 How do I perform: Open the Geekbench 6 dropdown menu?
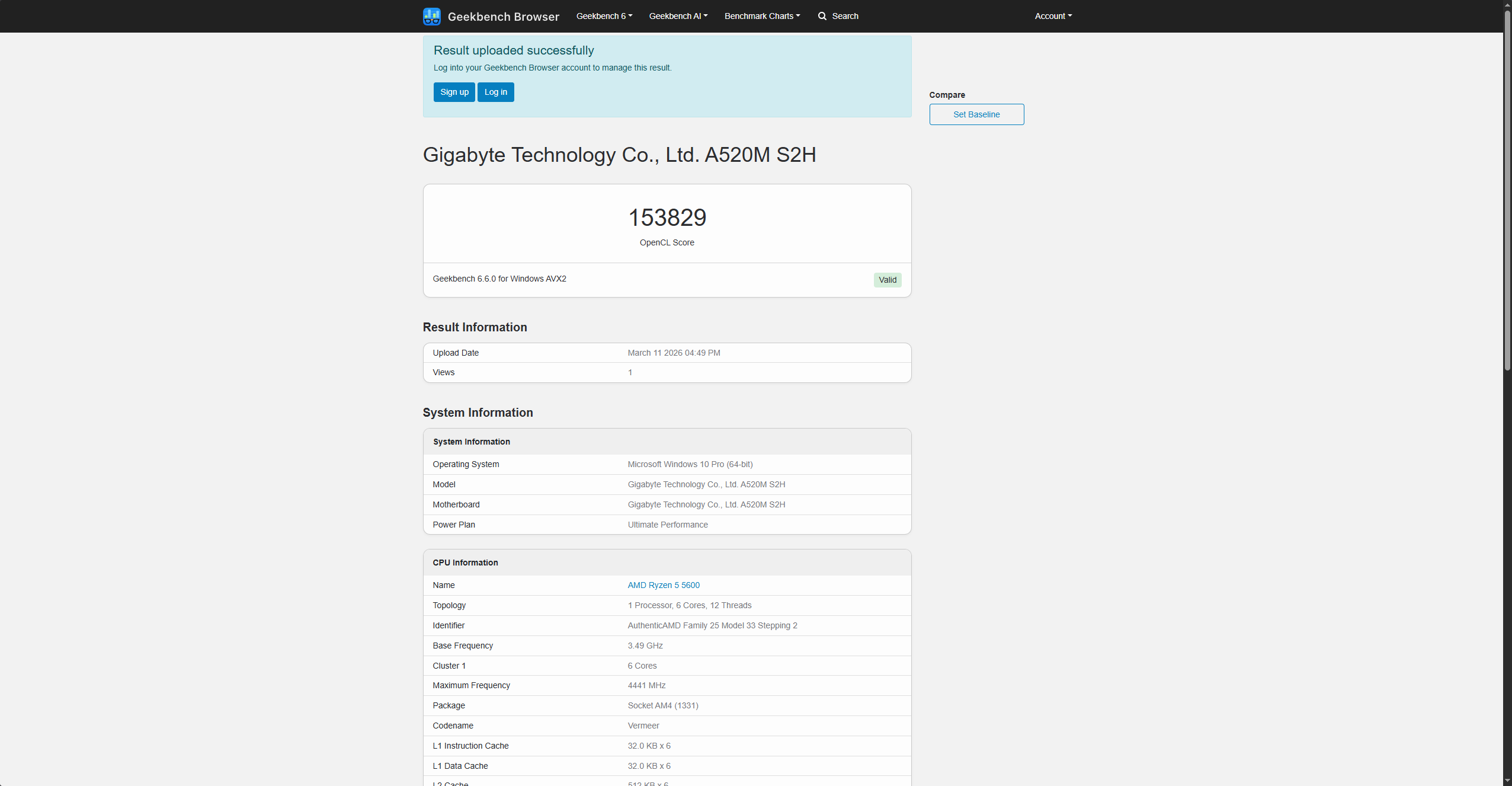click(603, 16)
